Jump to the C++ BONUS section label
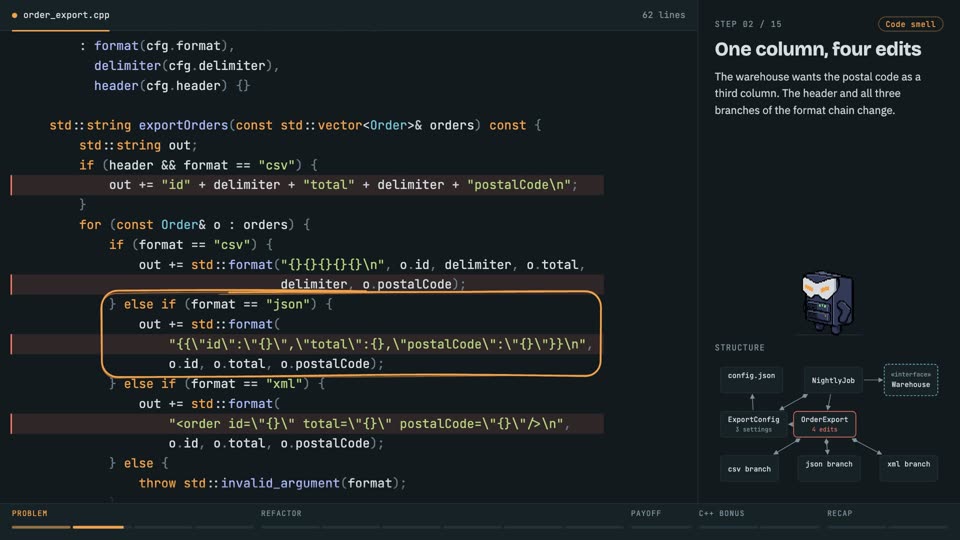The image size is (960, 540). pos(721,513)
